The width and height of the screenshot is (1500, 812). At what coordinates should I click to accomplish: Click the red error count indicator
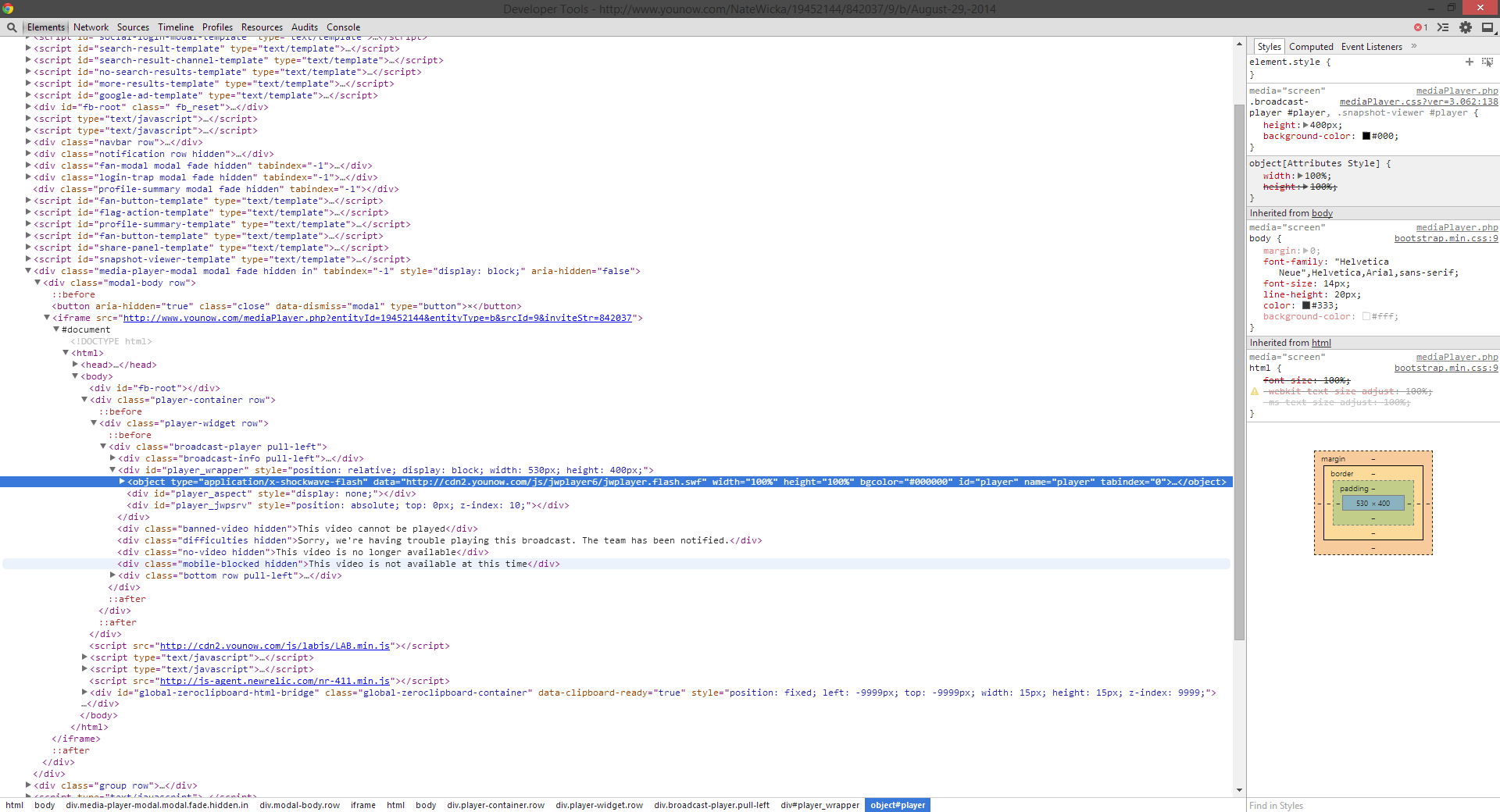coord(1420,27)
